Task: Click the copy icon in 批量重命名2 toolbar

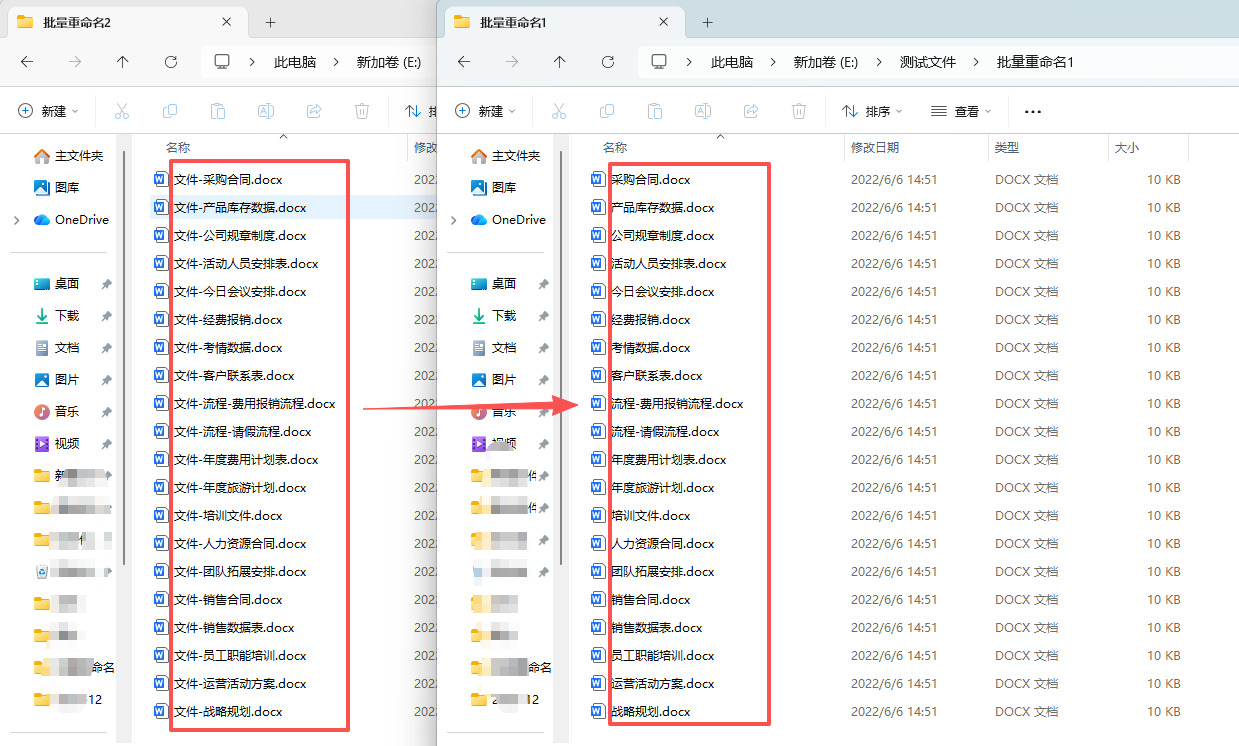Action: (170, 111)
